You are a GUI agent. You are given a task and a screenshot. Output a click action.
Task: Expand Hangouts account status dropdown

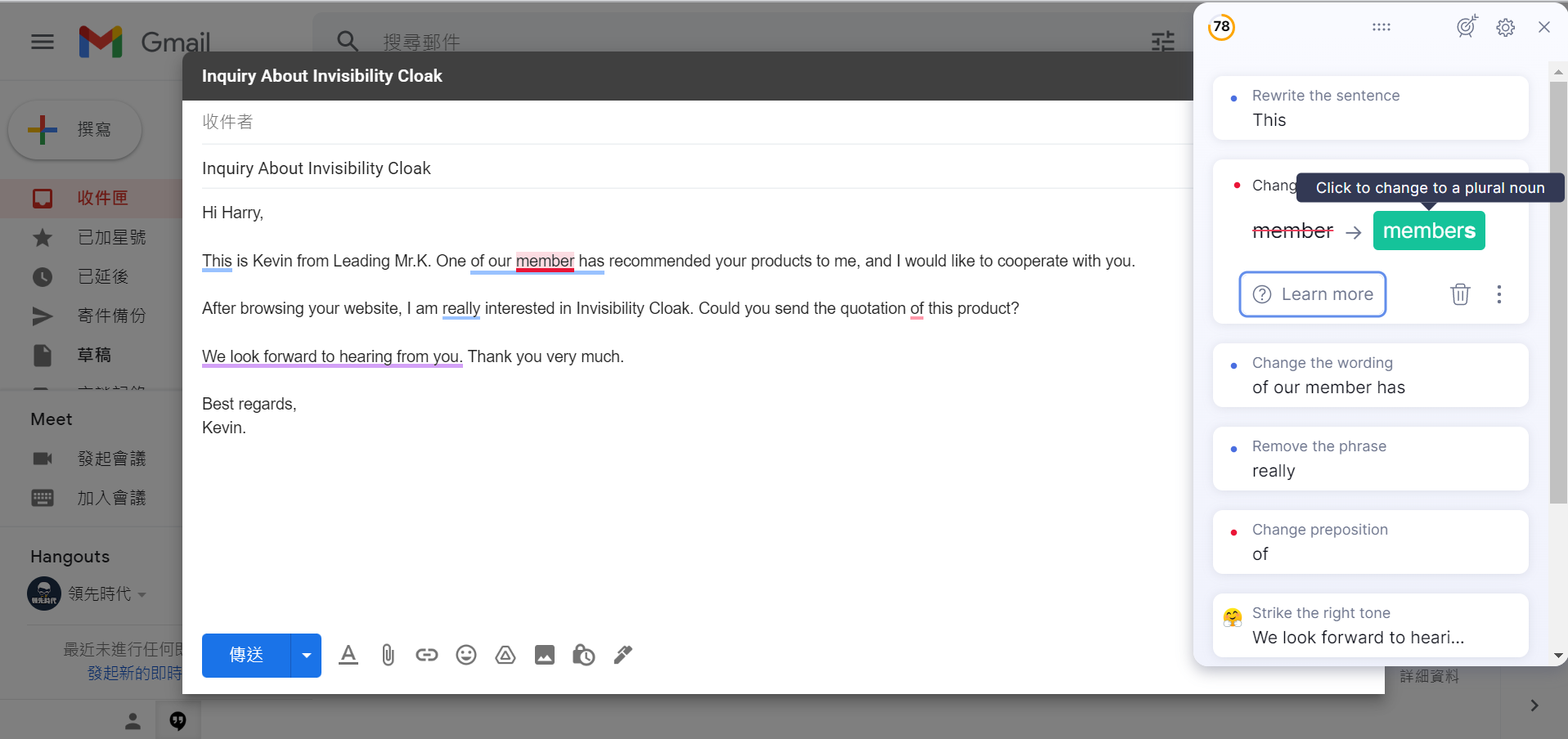142,594
